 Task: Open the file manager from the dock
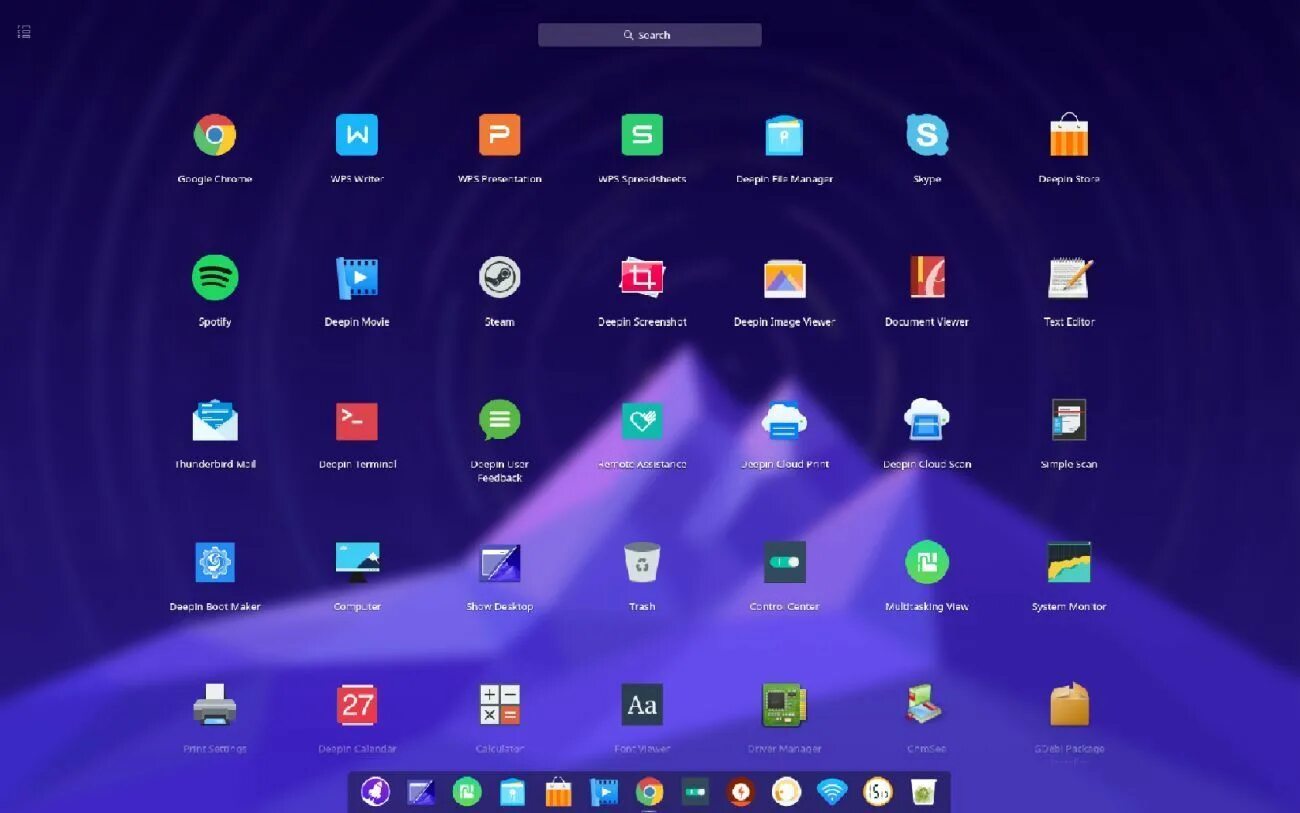[512, 793]
